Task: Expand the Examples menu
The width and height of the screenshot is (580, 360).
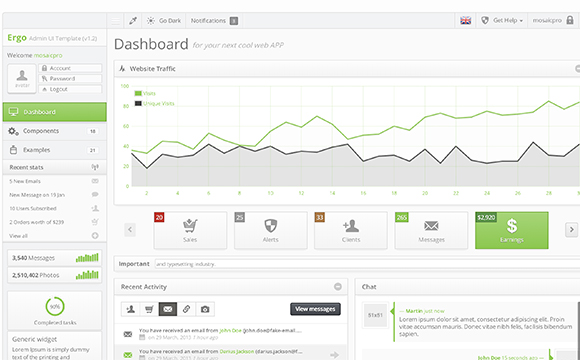Action: click(x=54, y=150)
